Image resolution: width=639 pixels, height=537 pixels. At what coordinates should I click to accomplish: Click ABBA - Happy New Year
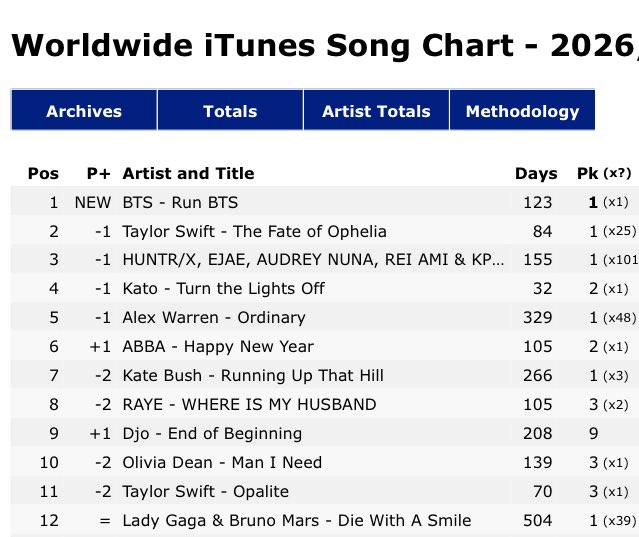(x=218, y=347)
